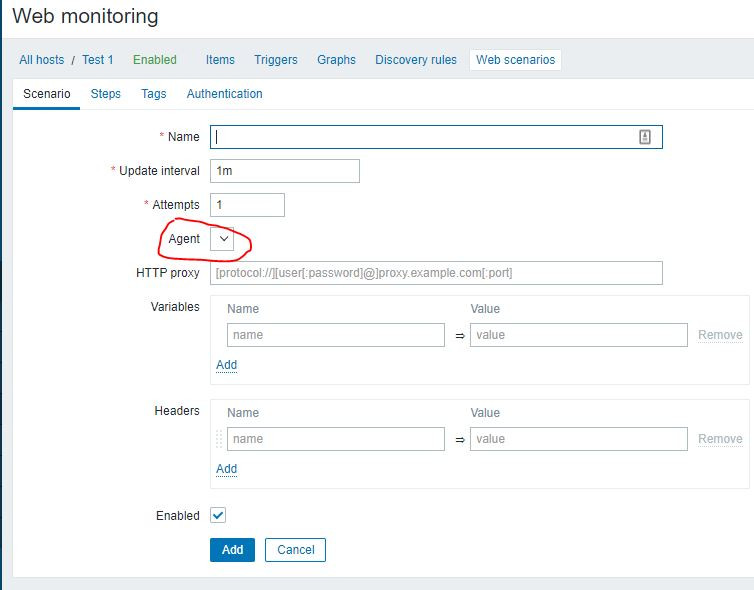This screenshot has height=590, width=754.
Task: Focus the Update interval field
Action: pyautogui.click(x=284, y=171)
